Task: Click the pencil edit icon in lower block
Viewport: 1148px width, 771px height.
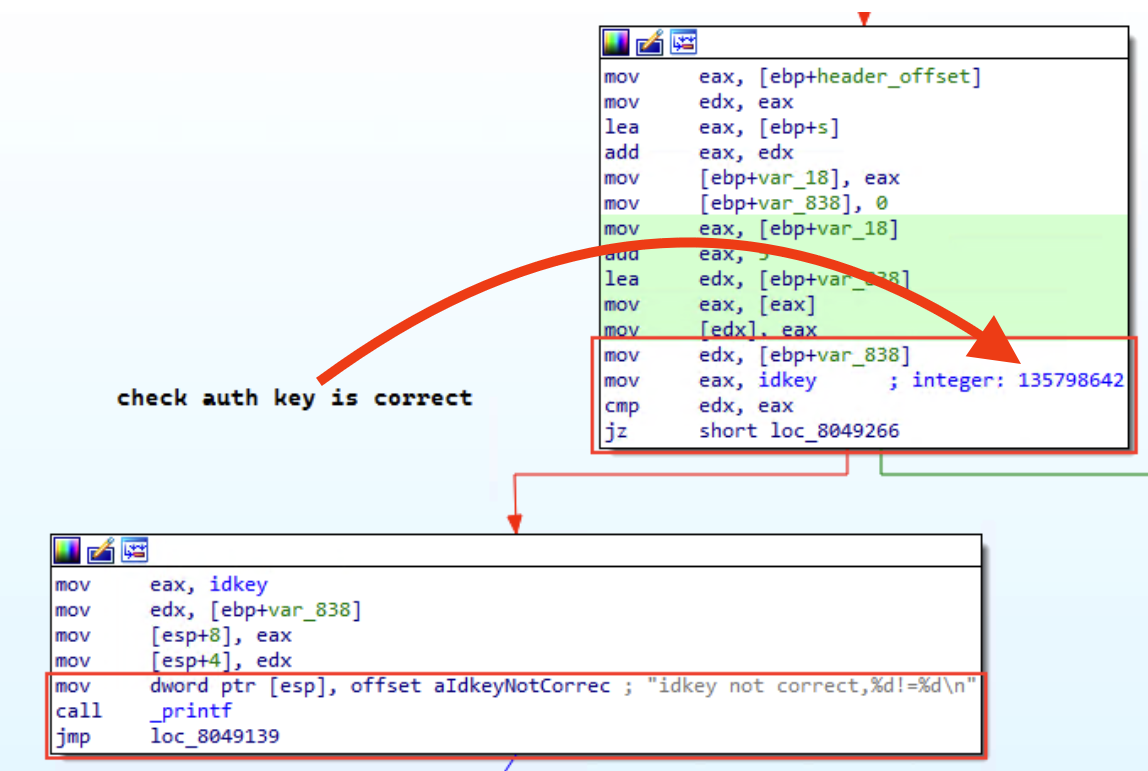Action: click(x=101, y=550)
